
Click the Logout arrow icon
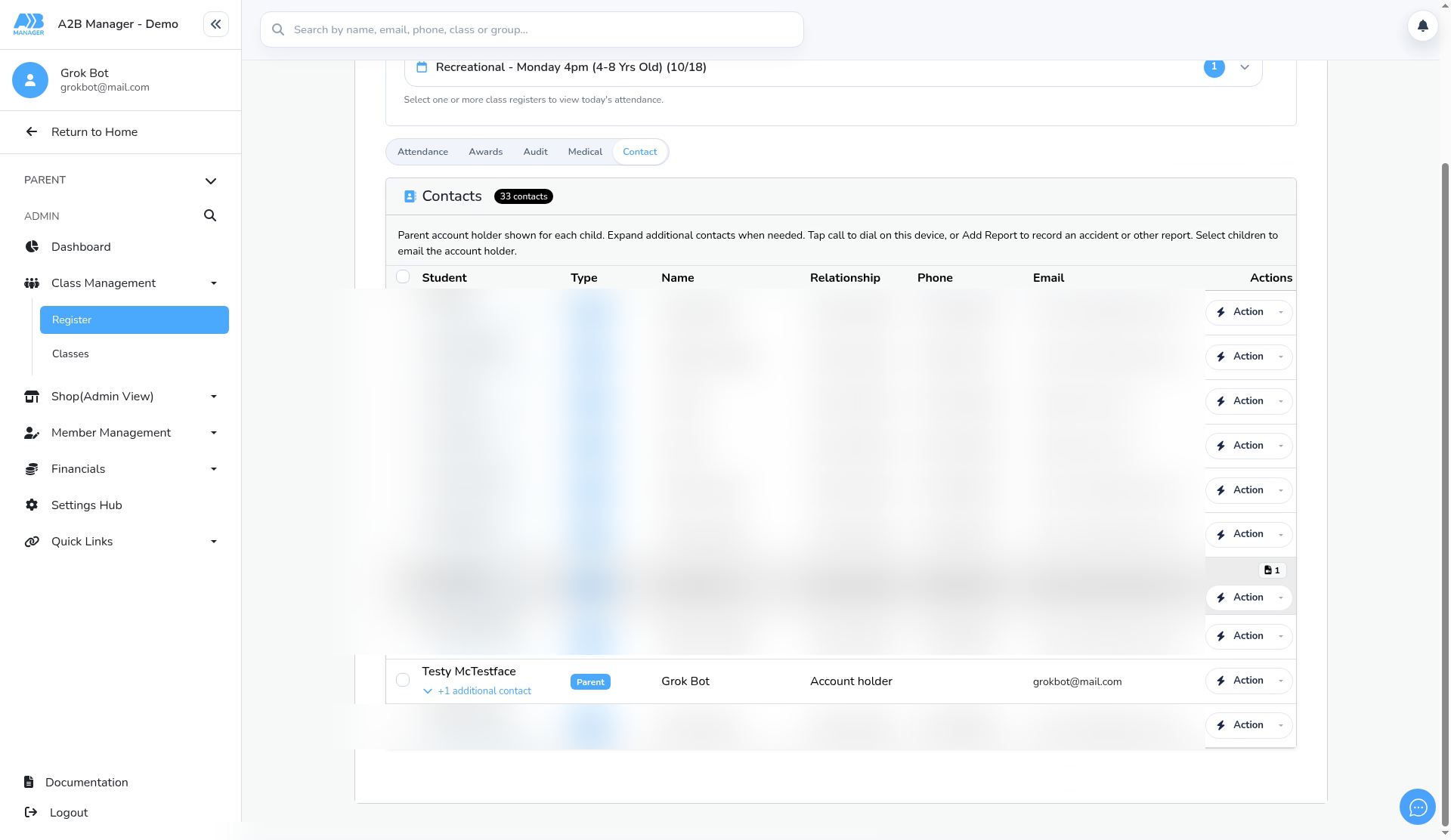(x=31, y=812)
